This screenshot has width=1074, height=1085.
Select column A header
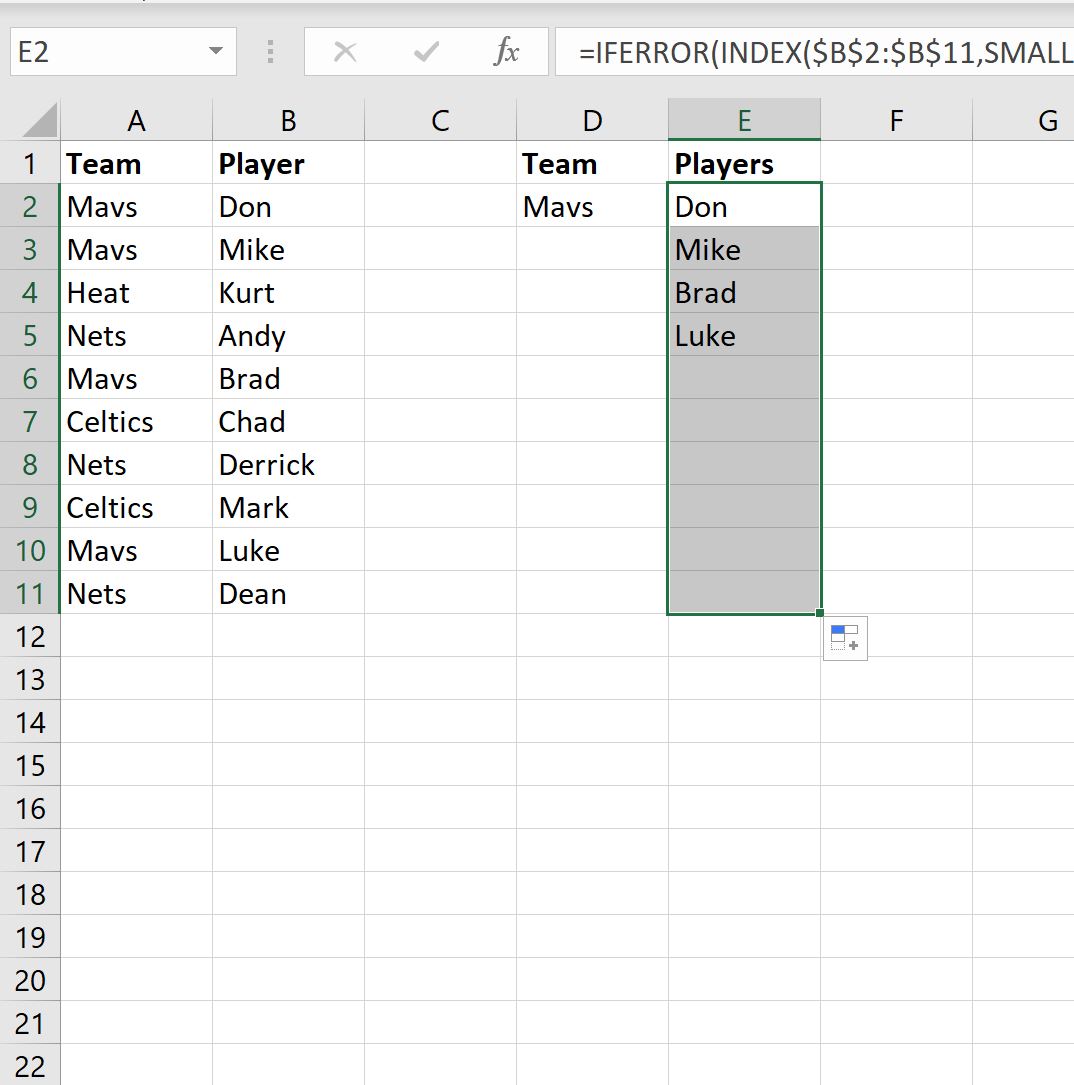(x=136, y=120)
